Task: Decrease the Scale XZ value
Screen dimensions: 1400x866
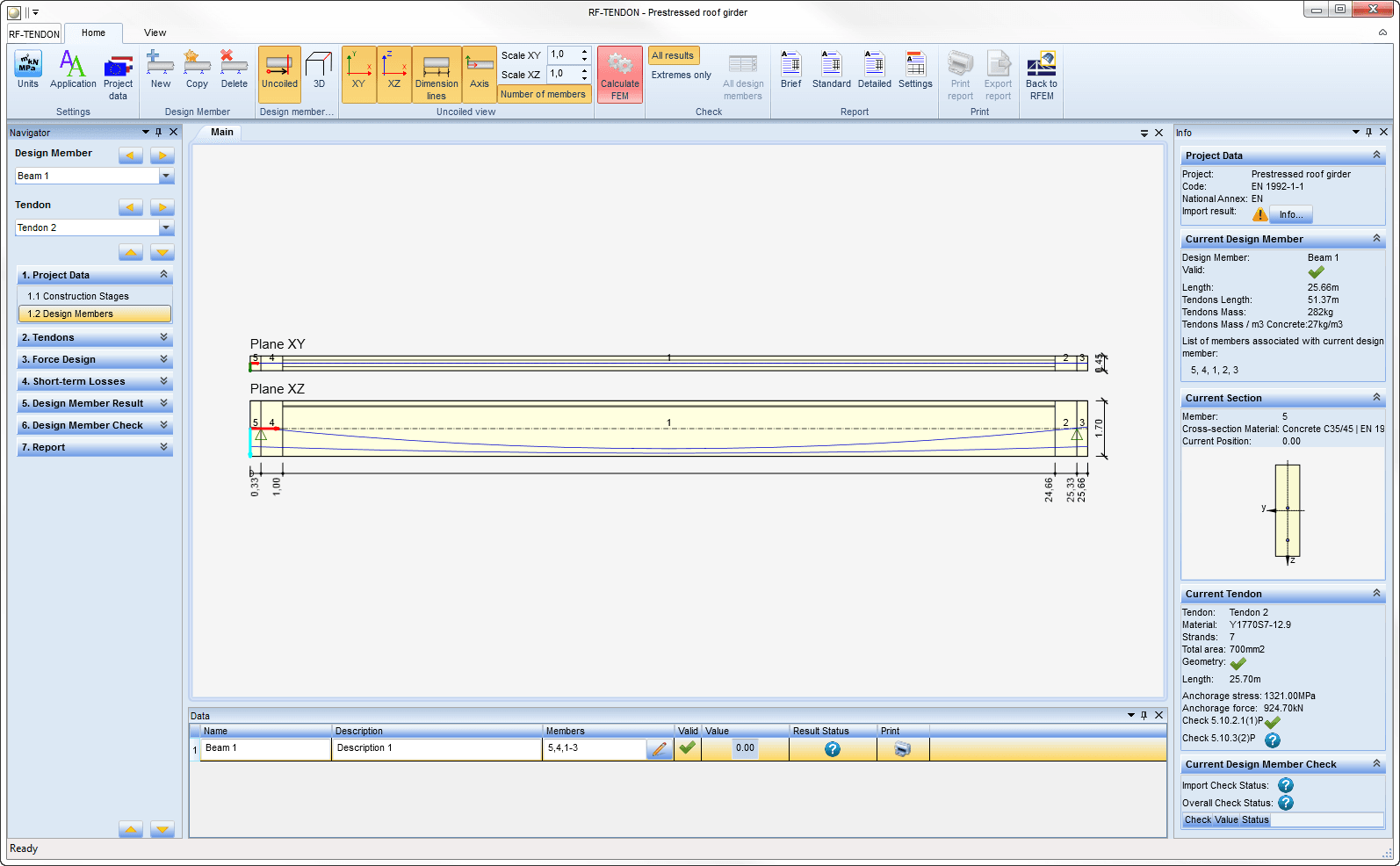Action: (585, 78)
